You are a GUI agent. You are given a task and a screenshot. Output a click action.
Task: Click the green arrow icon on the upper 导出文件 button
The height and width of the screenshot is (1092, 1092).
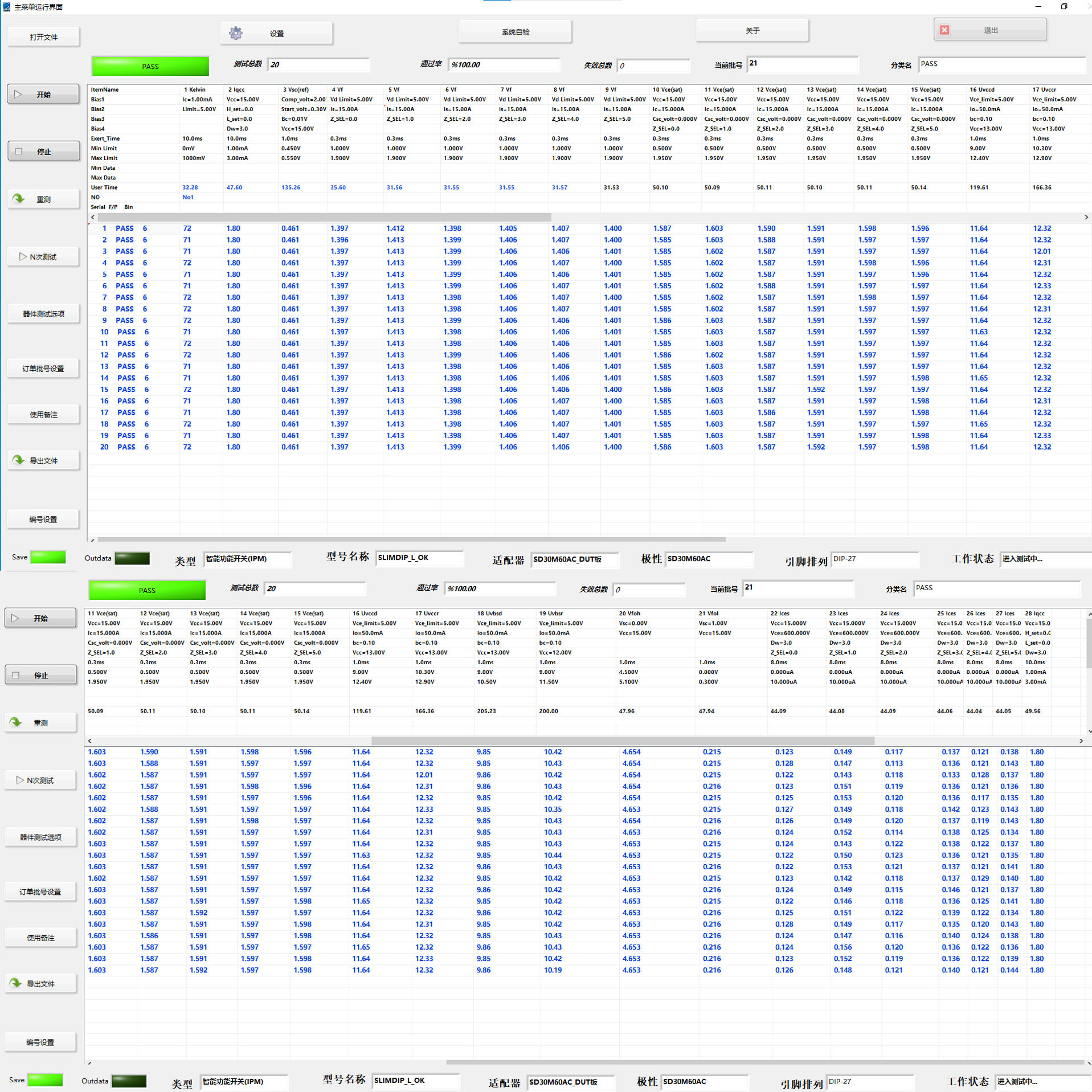pyautogui.click(x=19, y=460)
